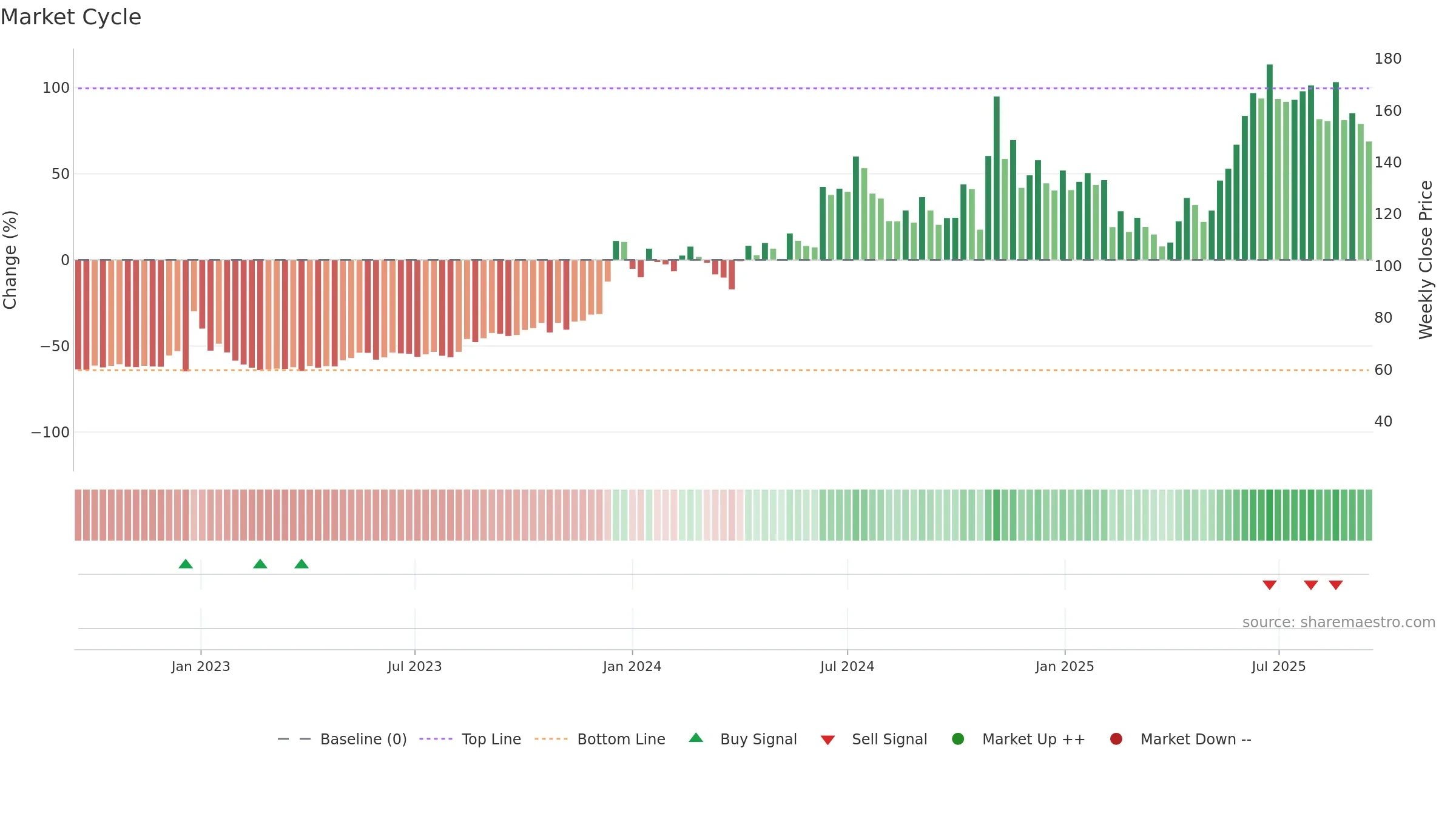Click the 40 tick on the price axis

tap(1384, 422)
